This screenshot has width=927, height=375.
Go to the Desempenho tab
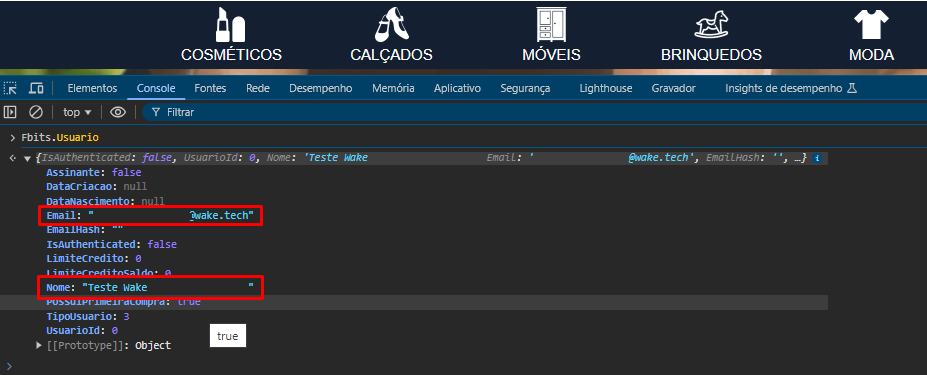tap(320, 88)
